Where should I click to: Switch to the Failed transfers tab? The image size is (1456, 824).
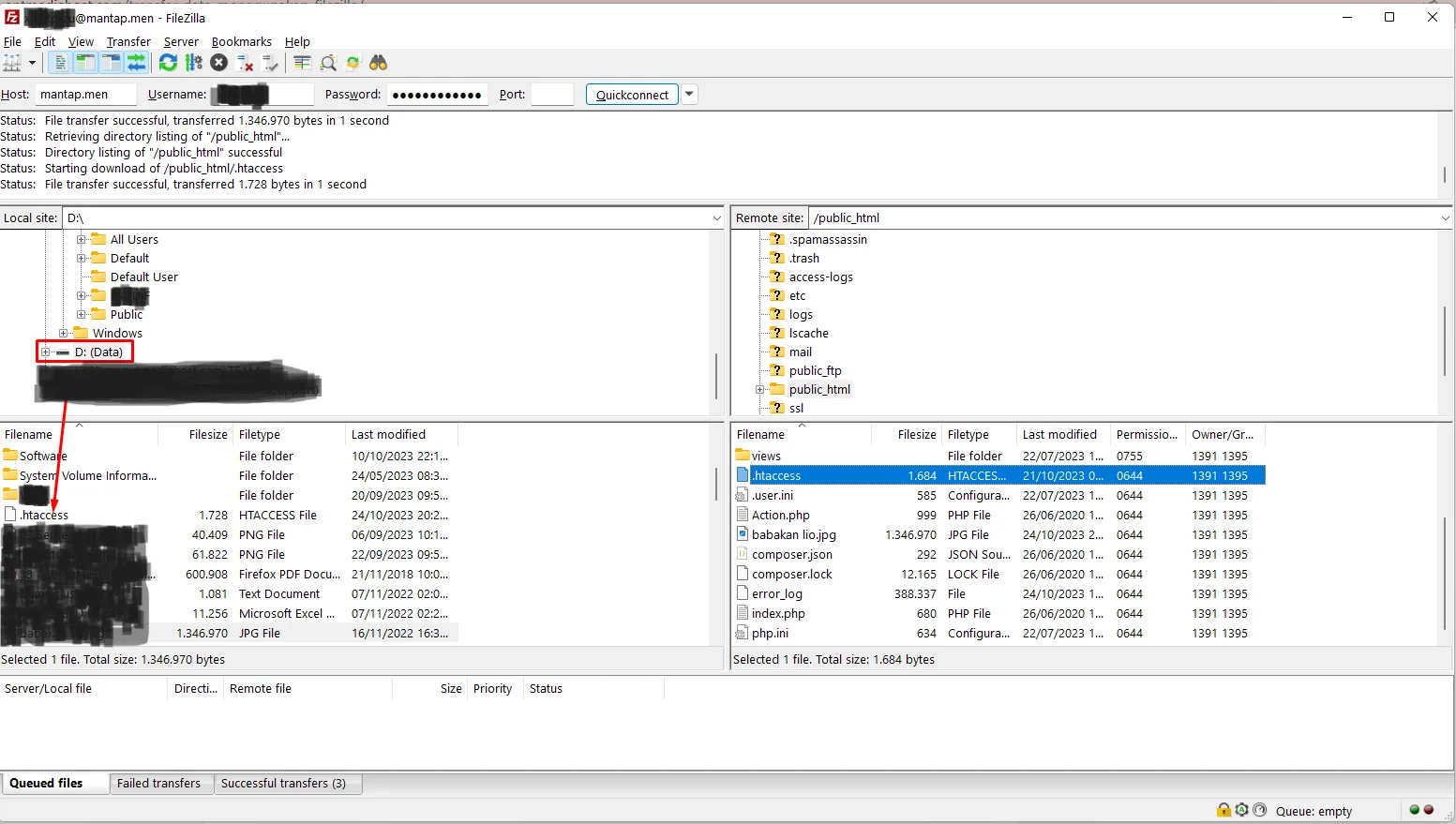158,784
